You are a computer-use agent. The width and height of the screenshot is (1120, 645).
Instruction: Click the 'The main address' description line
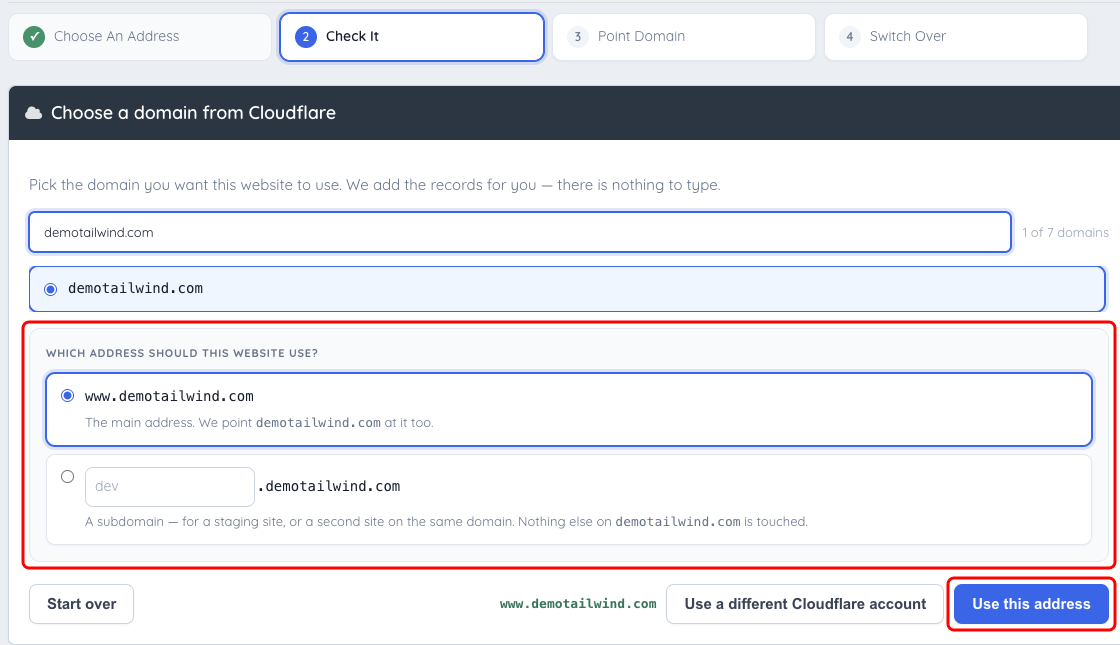[x=259, y=423]
